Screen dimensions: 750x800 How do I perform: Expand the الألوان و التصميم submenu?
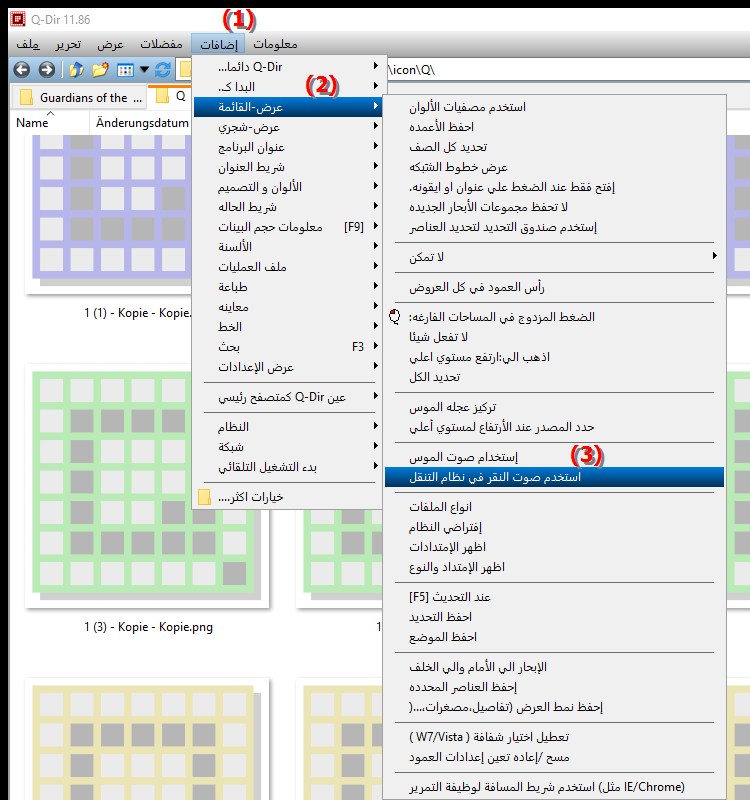point(288,187)
